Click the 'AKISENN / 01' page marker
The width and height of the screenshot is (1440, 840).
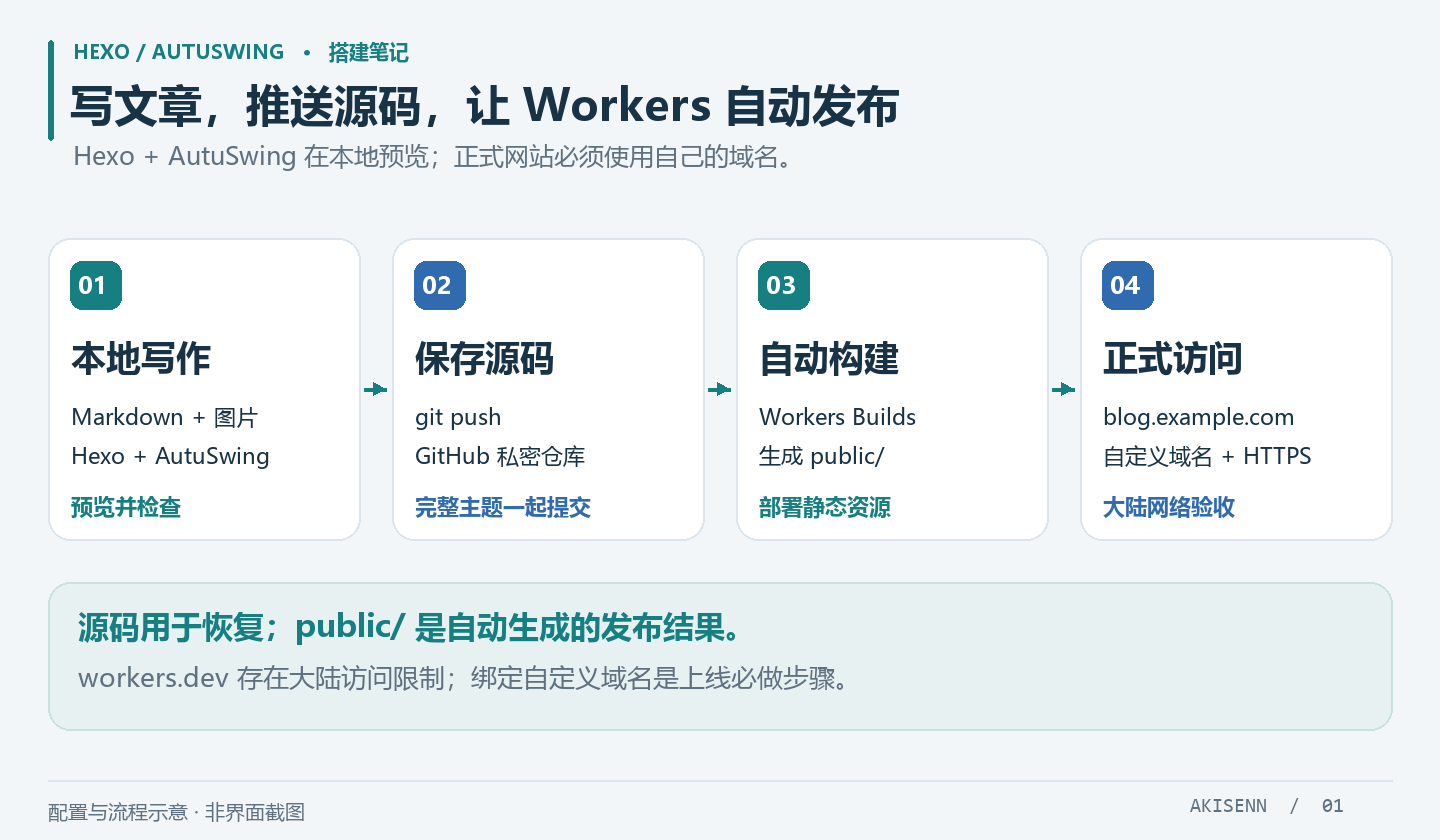[x=1267, y=806]
